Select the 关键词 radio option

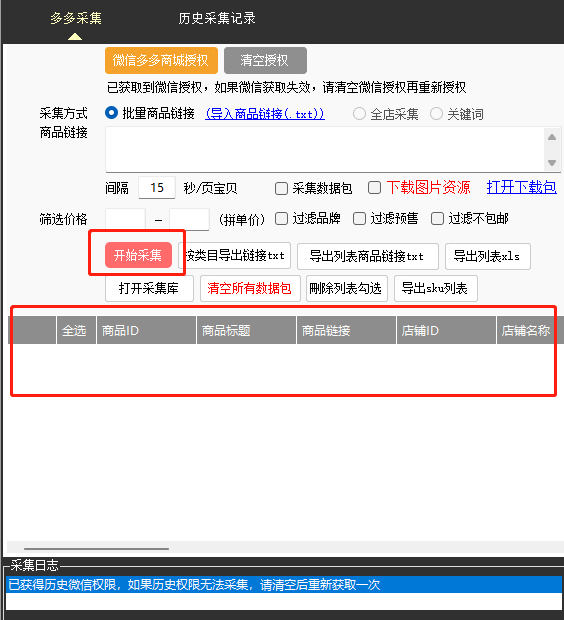tap(436, 114)
